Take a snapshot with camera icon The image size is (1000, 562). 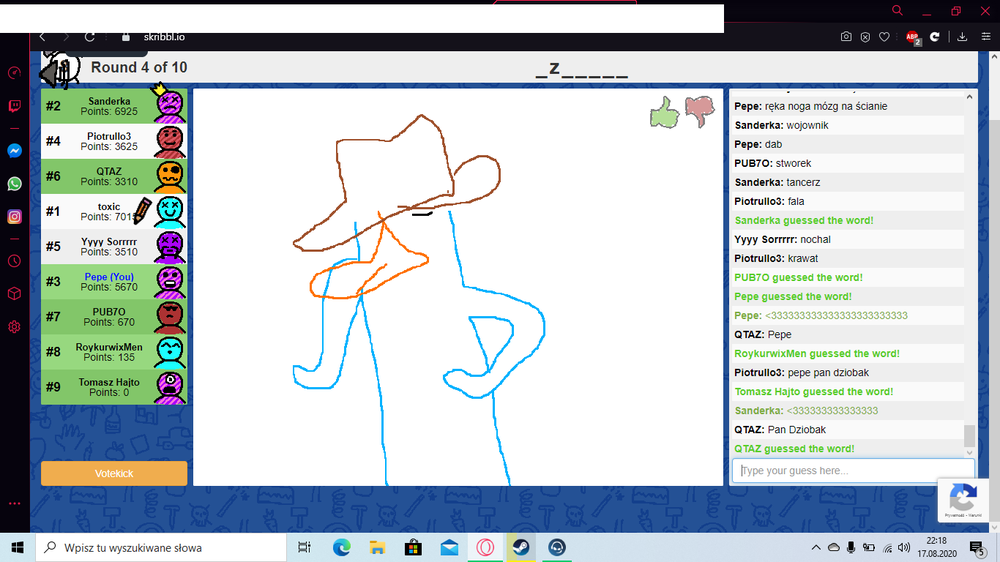coord(846,37)
